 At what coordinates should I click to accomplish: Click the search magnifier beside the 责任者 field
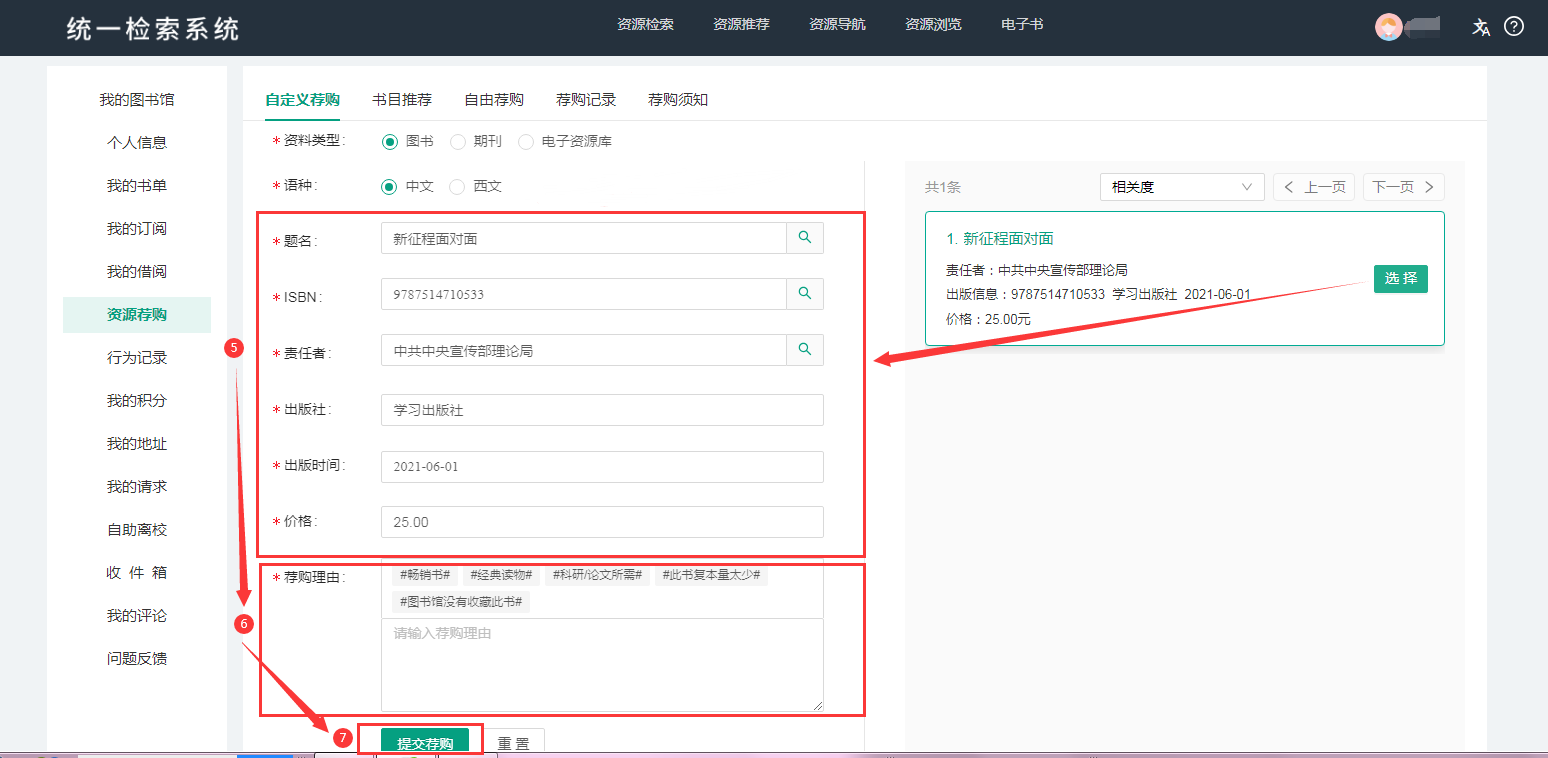point(805,350)
